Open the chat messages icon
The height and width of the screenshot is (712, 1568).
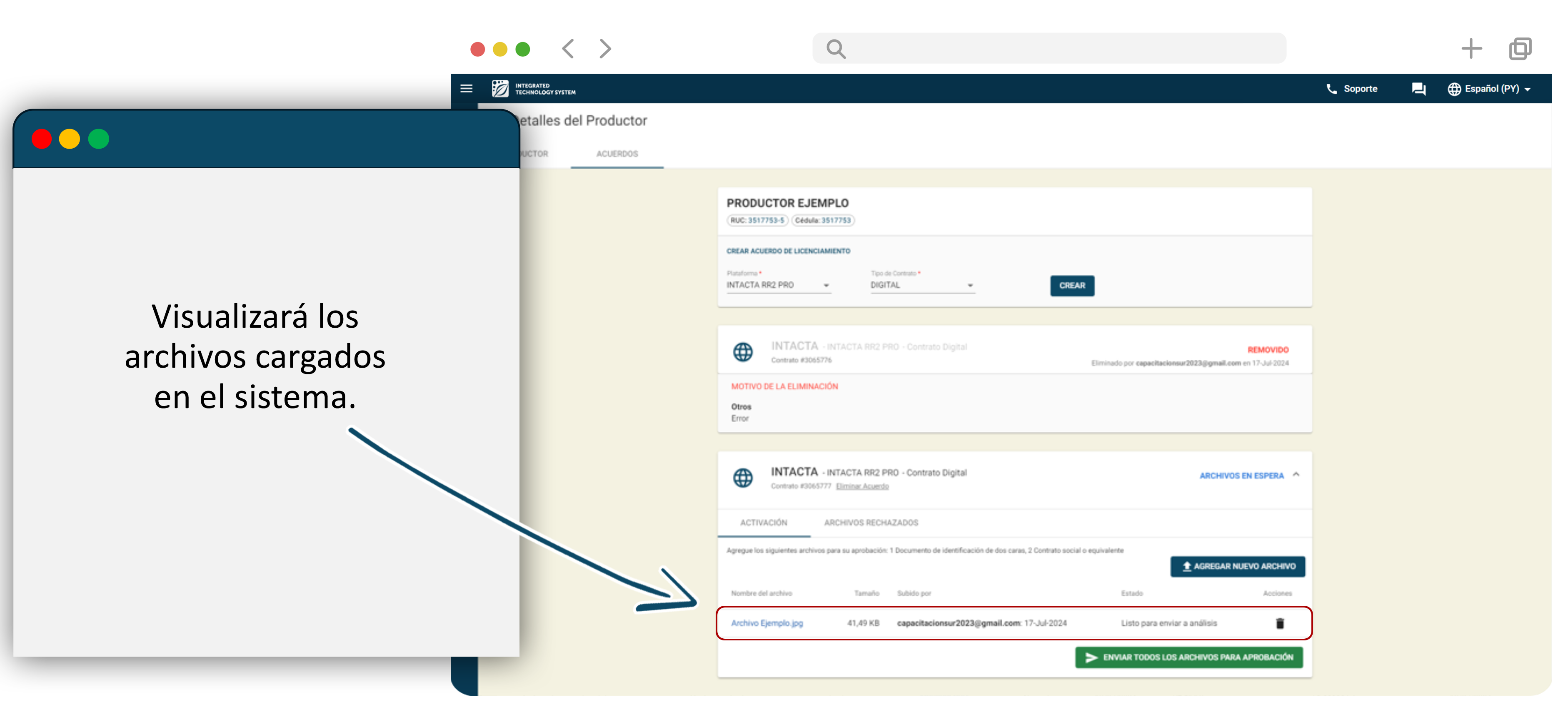pyautogui.click(x=1418, y=89)
